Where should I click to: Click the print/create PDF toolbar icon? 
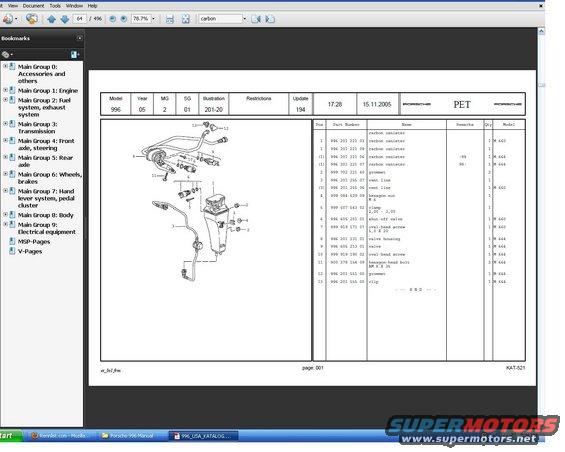7,18
